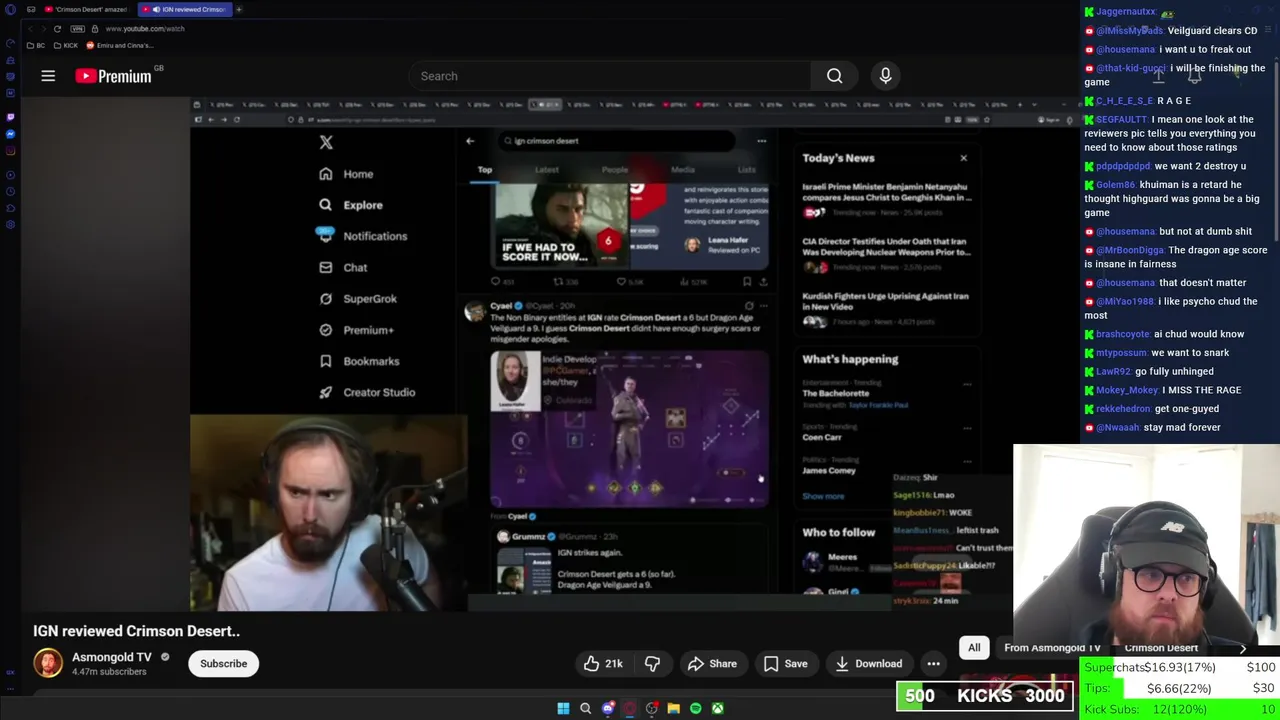Screen dimensions: 1280x720
Task: Click the 4.47m subscribers text
Action: pyautogui.click(x=109, y=672)
